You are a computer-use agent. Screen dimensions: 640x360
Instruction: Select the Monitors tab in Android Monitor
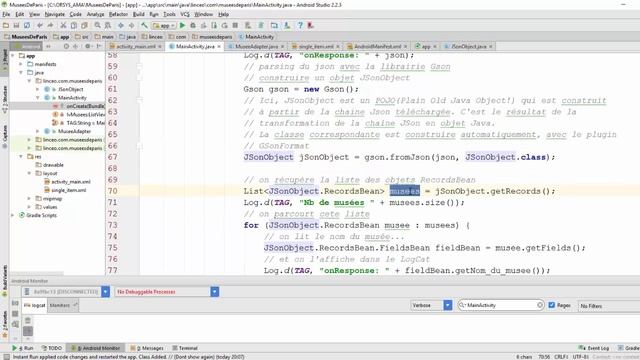point(63,305)
